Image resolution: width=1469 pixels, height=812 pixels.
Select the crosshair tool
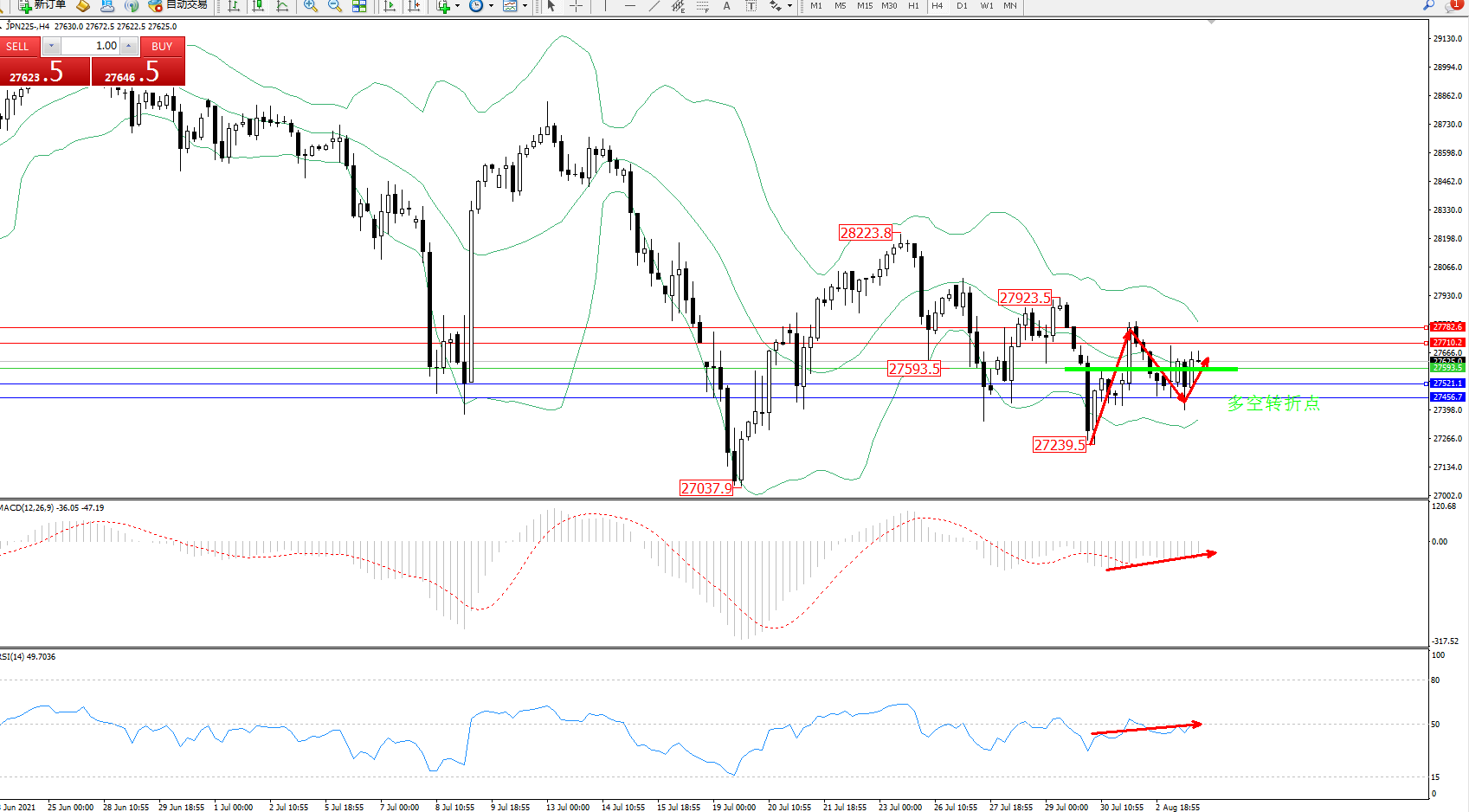pos(576,6)
